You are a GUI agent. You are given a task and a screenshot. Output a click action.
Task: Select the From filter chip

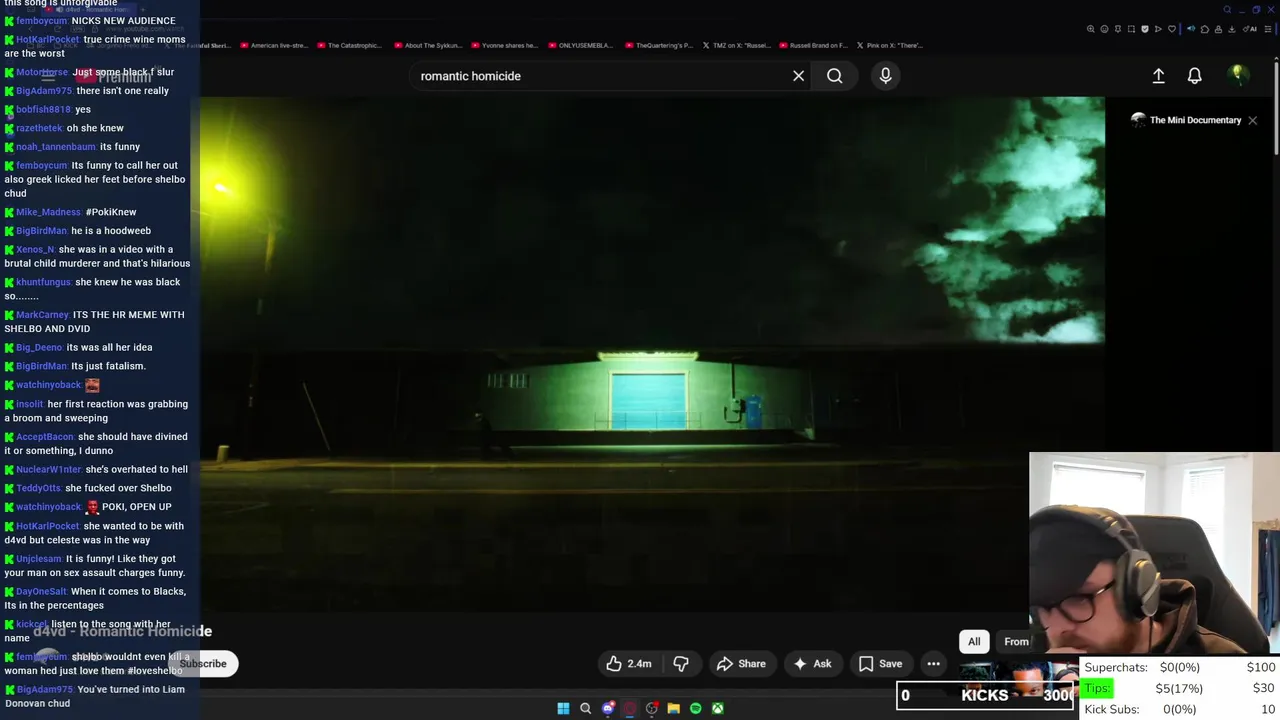coord(1015,642)
